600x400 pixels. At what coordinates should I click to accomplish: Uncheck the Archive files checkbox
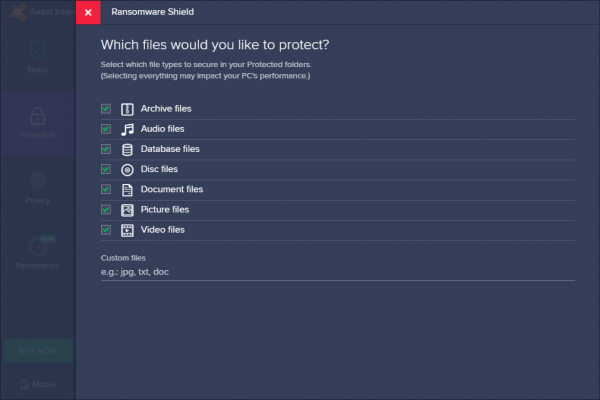pos(106,109)
